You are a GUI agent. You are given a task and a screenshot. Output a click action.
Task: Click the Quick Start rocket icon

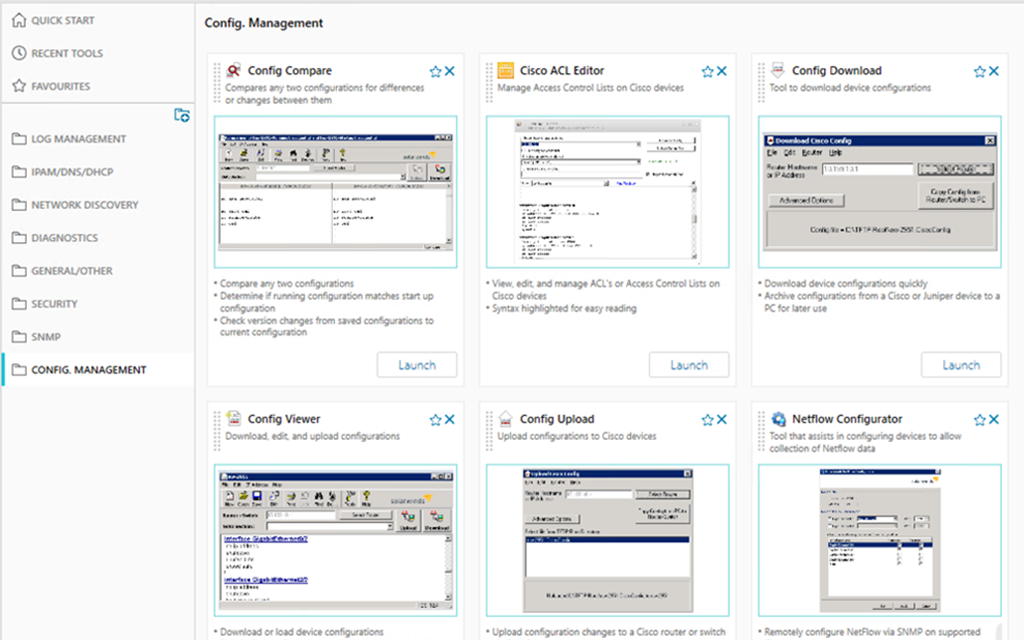pos(18,20)
